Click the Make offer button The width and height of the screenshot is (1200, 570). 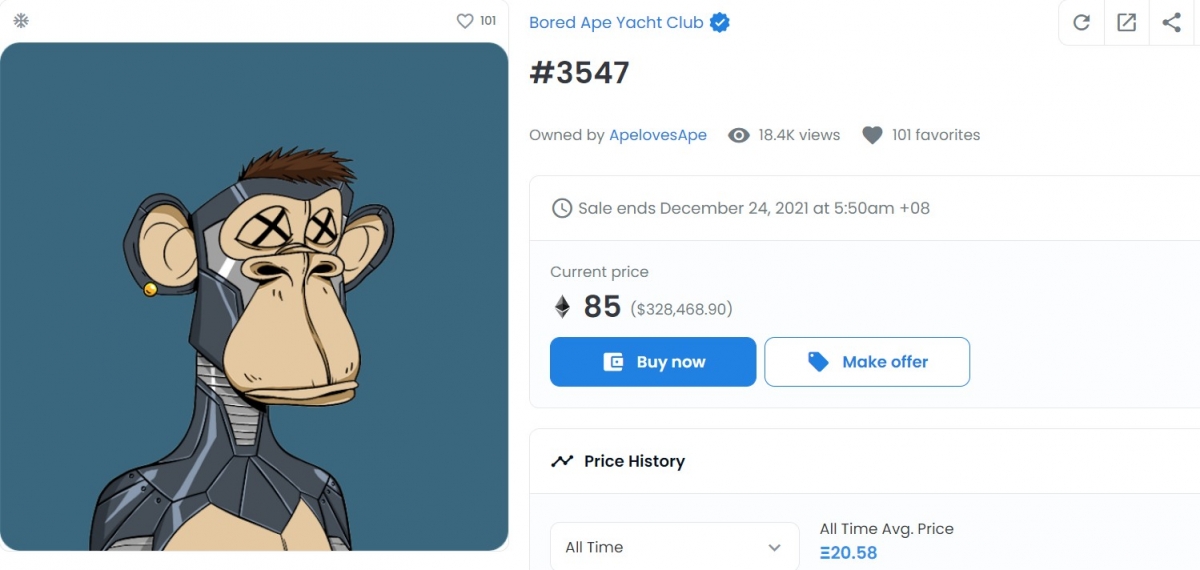coord(867,362)
